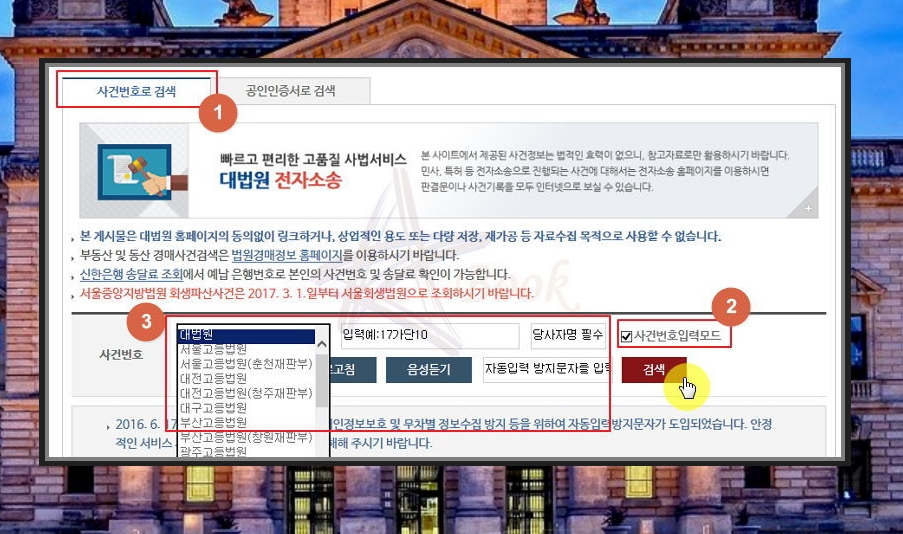Refresh the captcha with the 새로고침 button
This screenshot has height=534, width=903.
coord(352,370)
